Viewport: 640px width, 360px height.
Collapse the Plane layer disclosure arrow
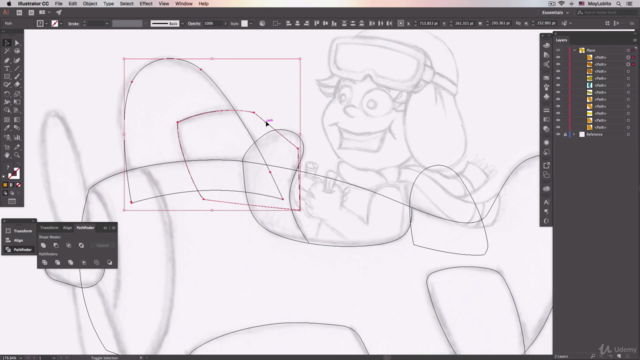click(574, 50)
